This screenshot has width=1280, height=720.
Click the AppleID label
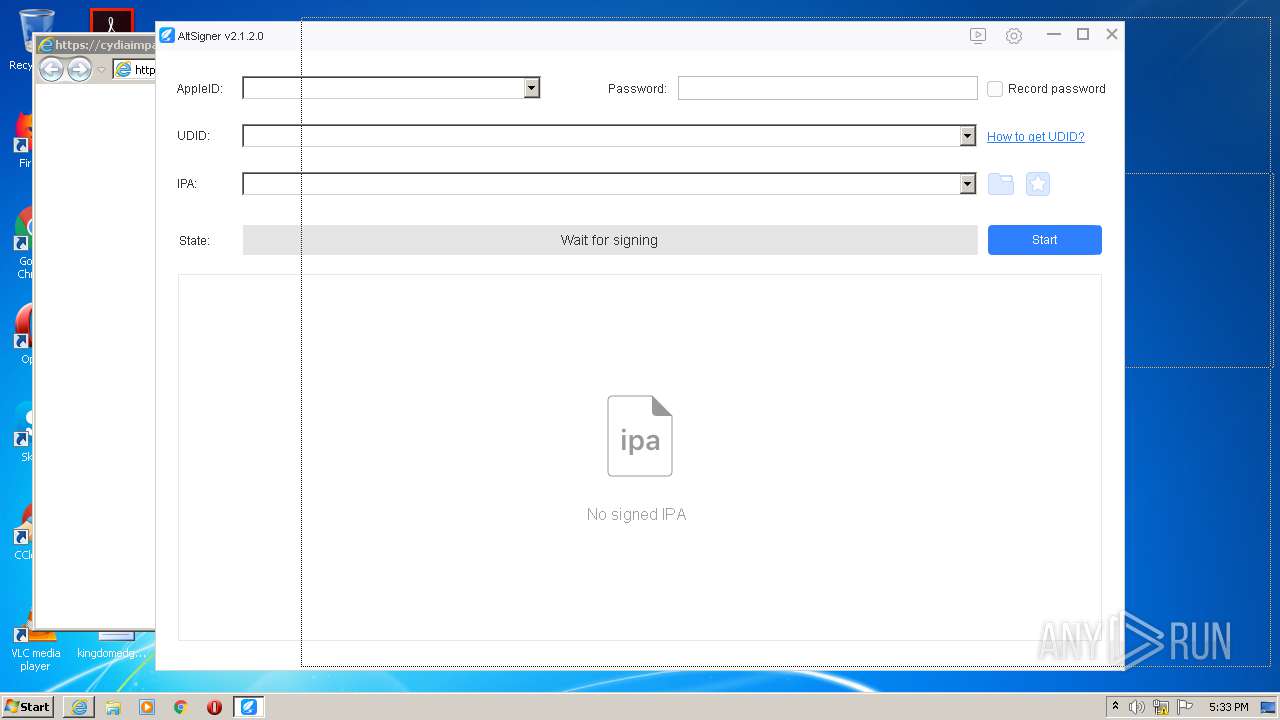pyautogui.click(x=200, y=89)
